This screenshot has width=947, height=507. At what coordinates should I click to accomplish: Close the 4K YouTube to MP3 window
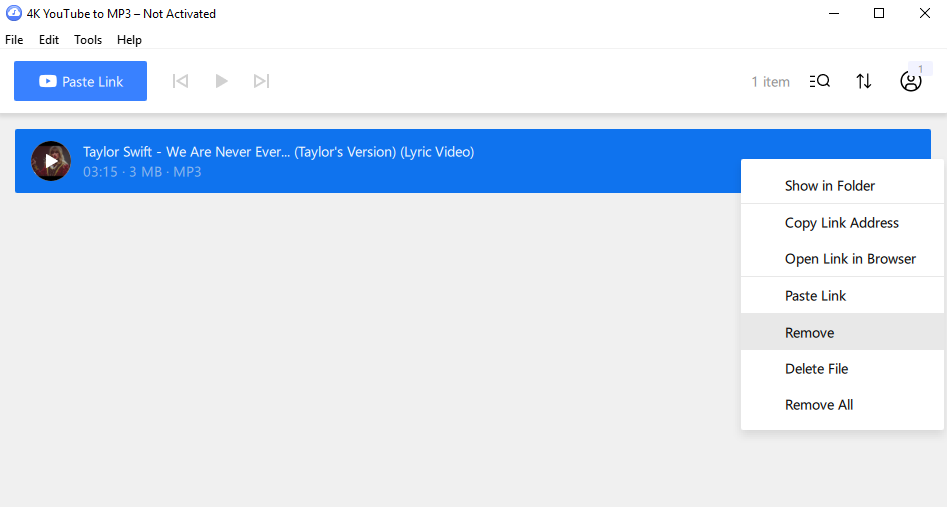tap(925, 13)
